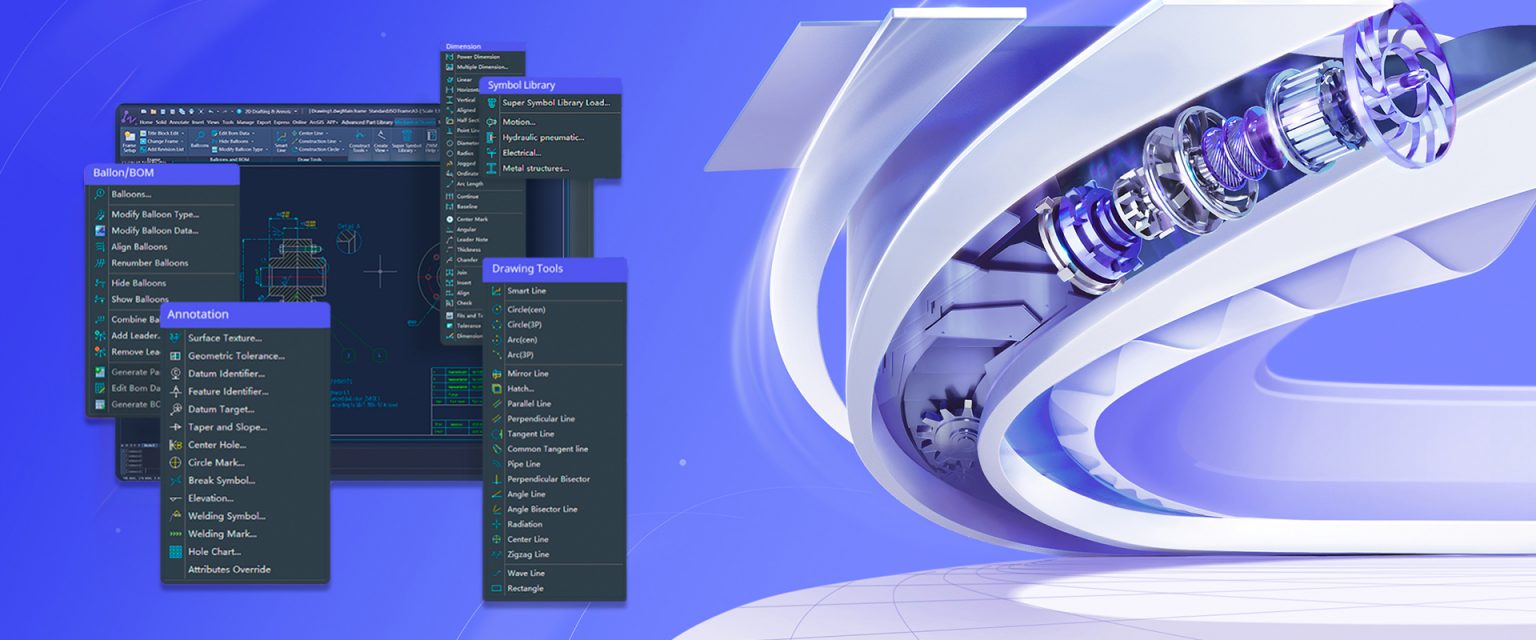Expand the Construction Circle dropdown arrow
Screen dimensions: 1536x640
344,149
